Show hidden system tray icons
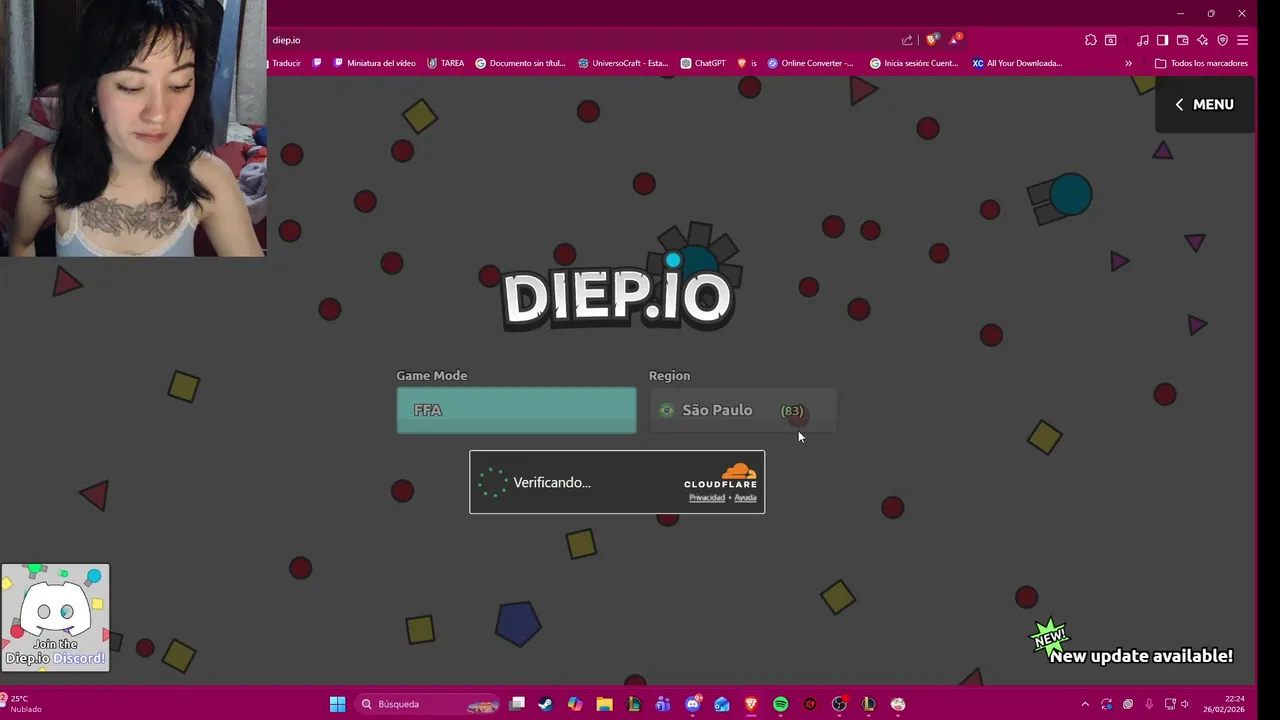The height and width of the screenshot is (720, 1280). [x=1085, y=704]
